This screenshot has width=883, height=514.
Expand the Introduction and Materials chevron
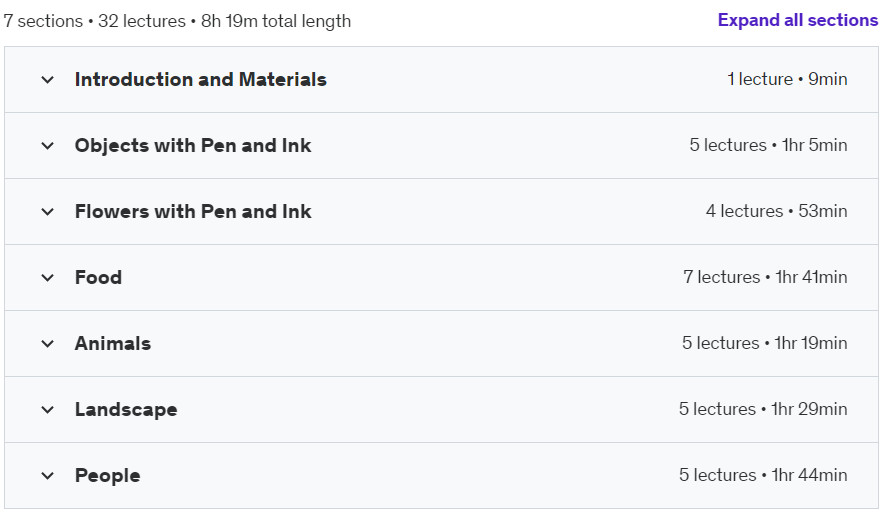[x=48, y=80]
